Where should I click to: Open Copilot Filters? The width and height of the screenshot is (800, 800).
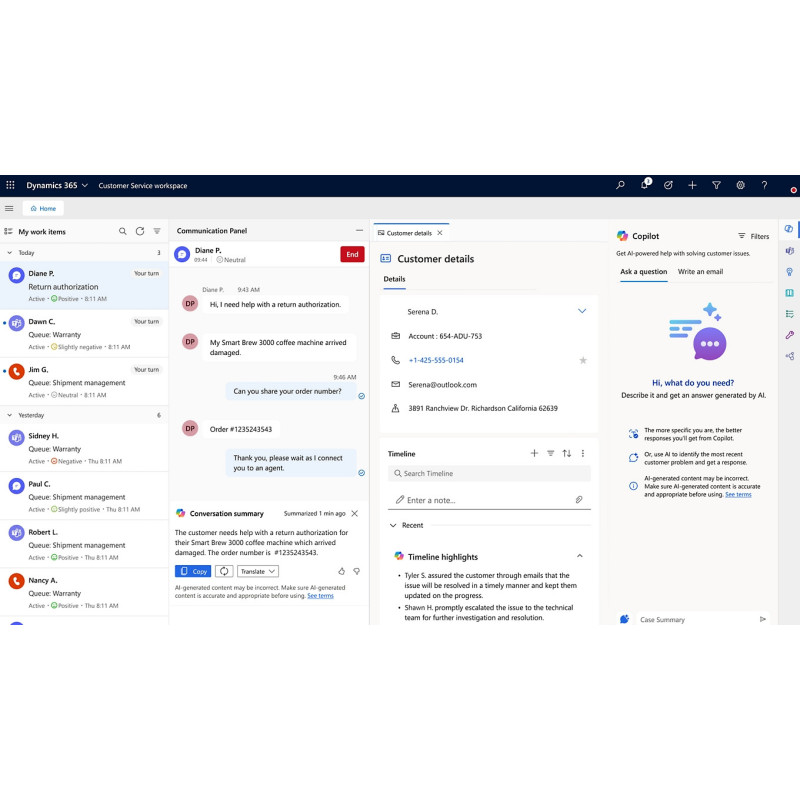click(x=753, y=236)
